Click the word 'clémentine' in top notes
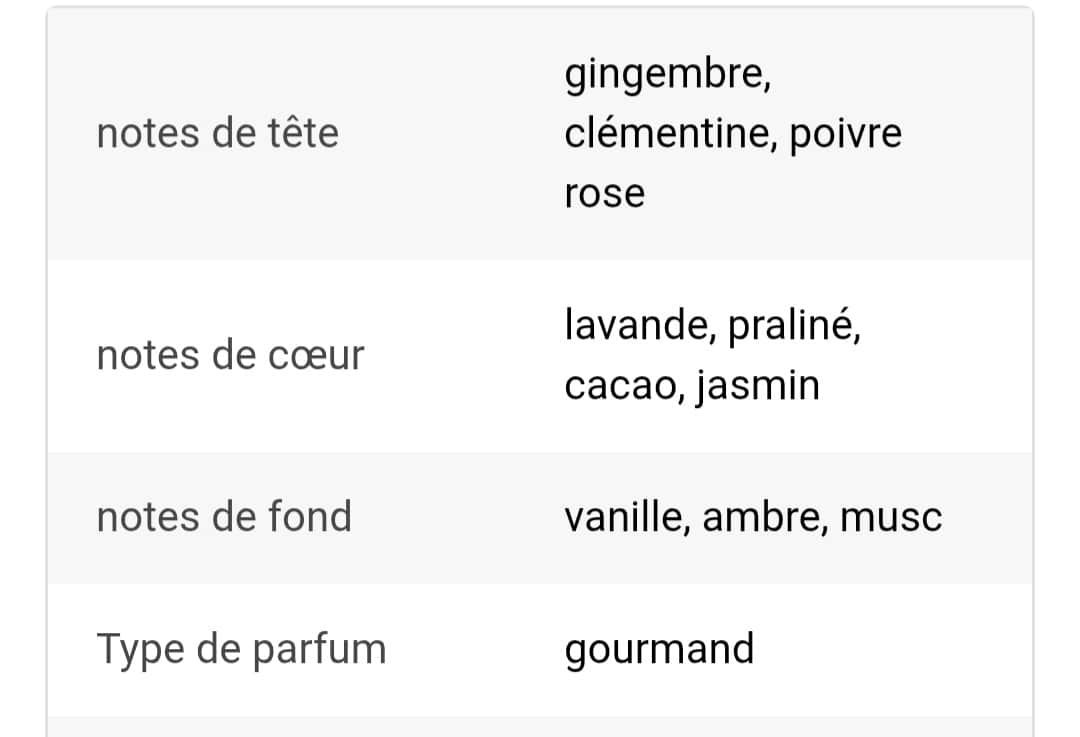Screen dimensions: 1080x737 [665, 134]
